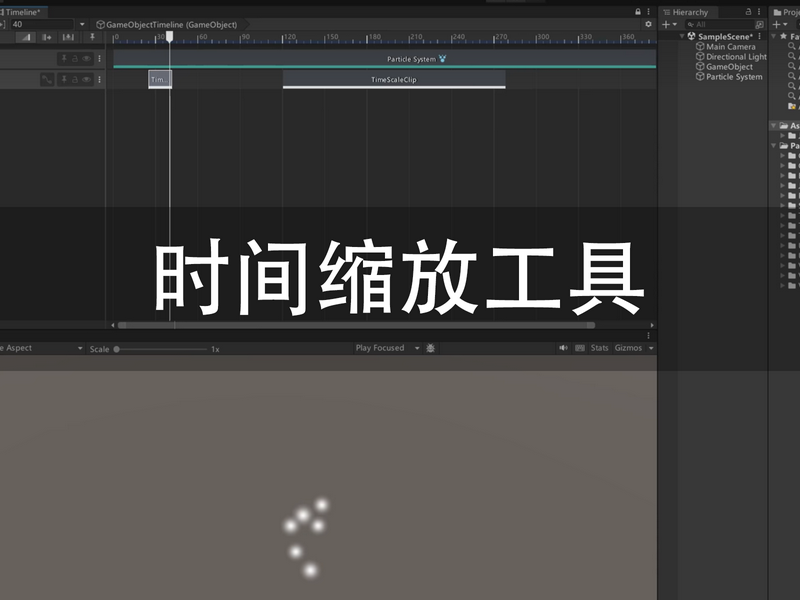The height and width of the screenshot is (600, 800).
Task: Open Play Focused dropdown
Action: point(388,348)
